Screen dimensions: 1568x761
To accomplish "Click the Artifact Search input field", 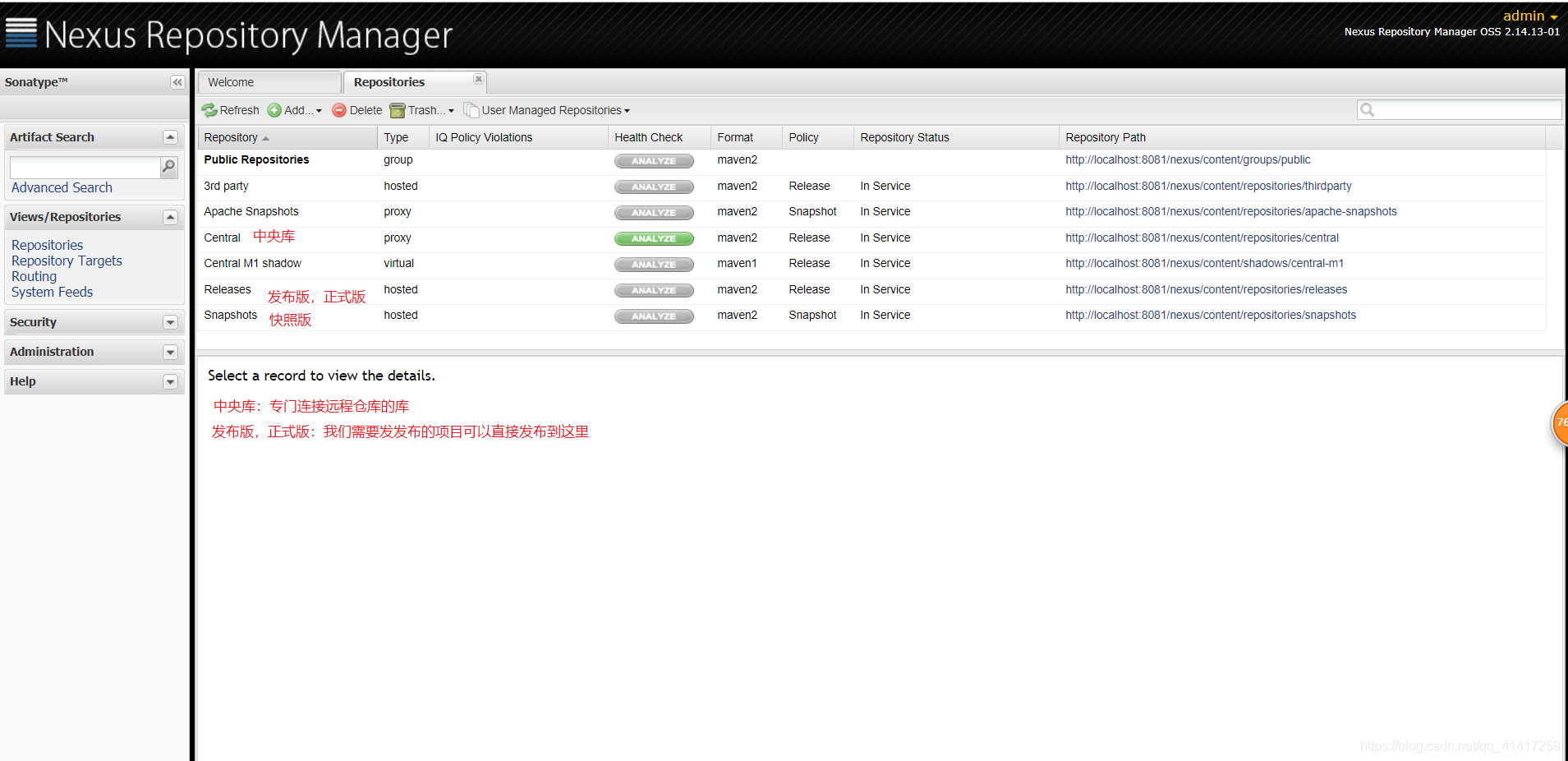I will [x=85, y=168].
